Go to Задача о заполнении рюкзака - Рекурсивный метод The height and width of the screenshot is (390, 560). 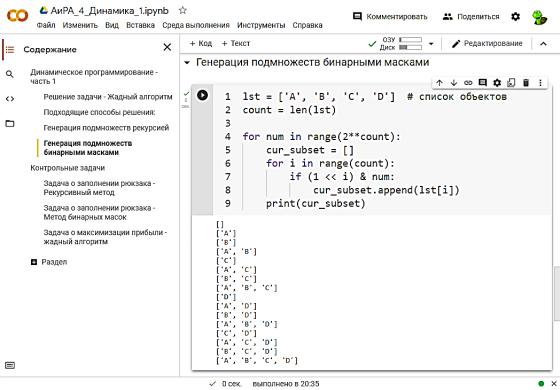pyautogui.click(x=99, y=188)
